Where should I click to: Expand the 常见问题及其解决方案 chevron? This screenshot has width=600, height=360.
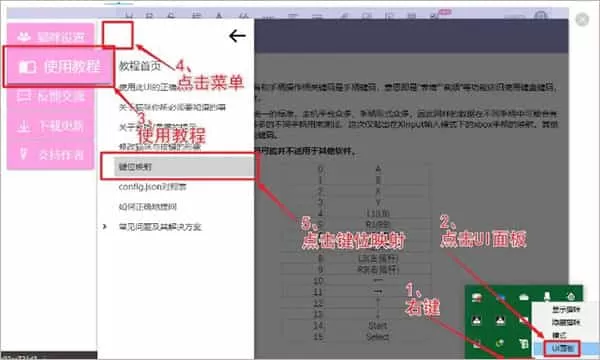coord(104,227)
